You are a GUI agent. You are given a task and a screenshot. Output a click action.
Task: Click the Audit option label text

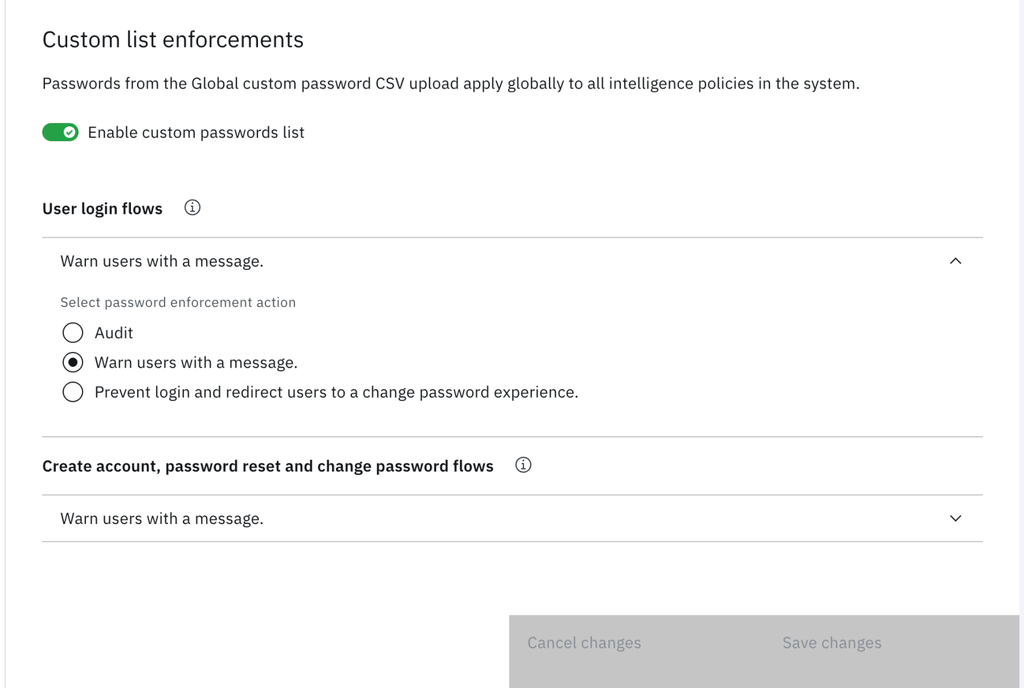click(x=114, y=333)
